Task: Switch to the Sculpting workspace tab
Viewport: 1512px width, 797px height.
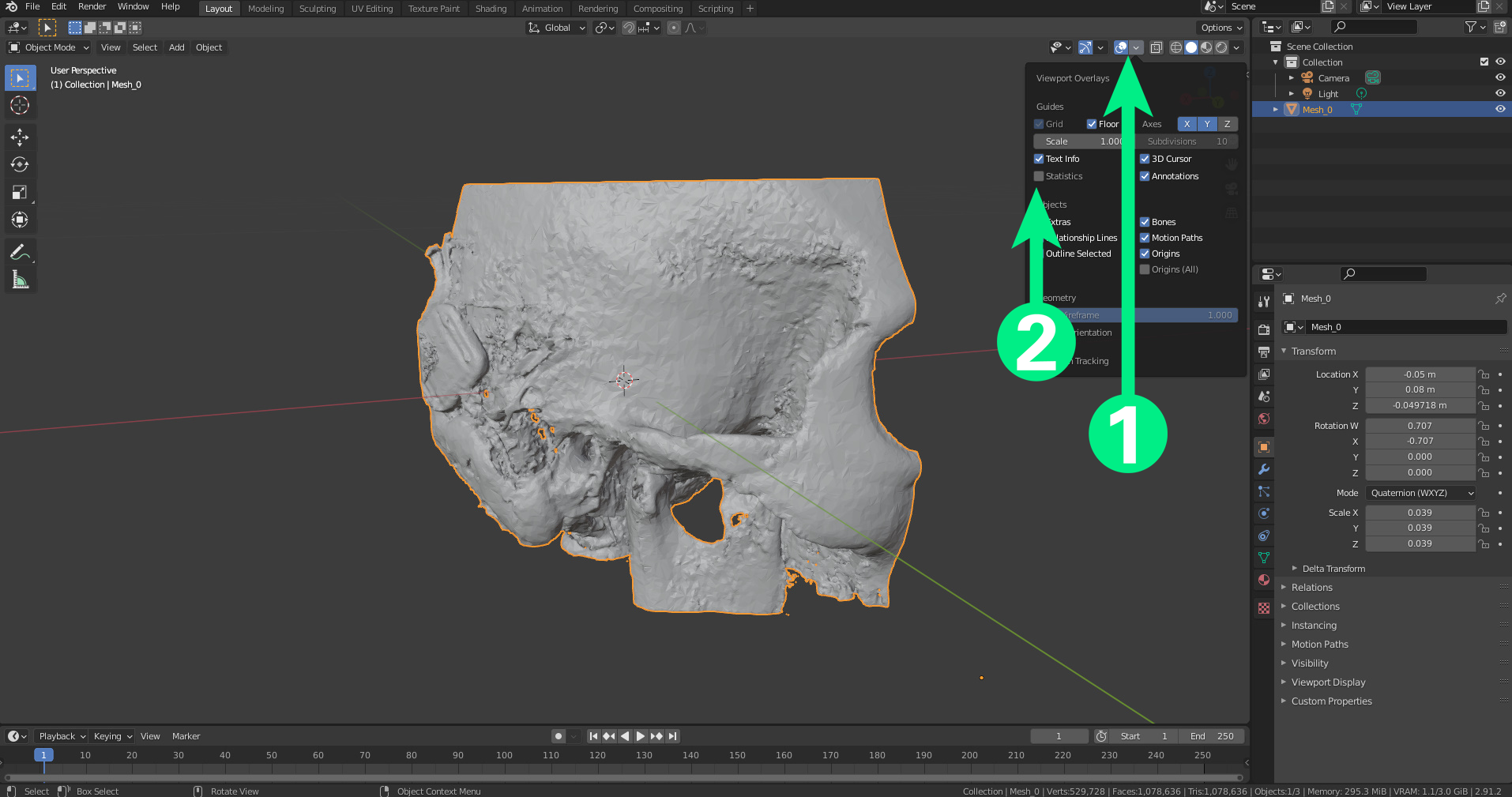Action: [317, 9]
